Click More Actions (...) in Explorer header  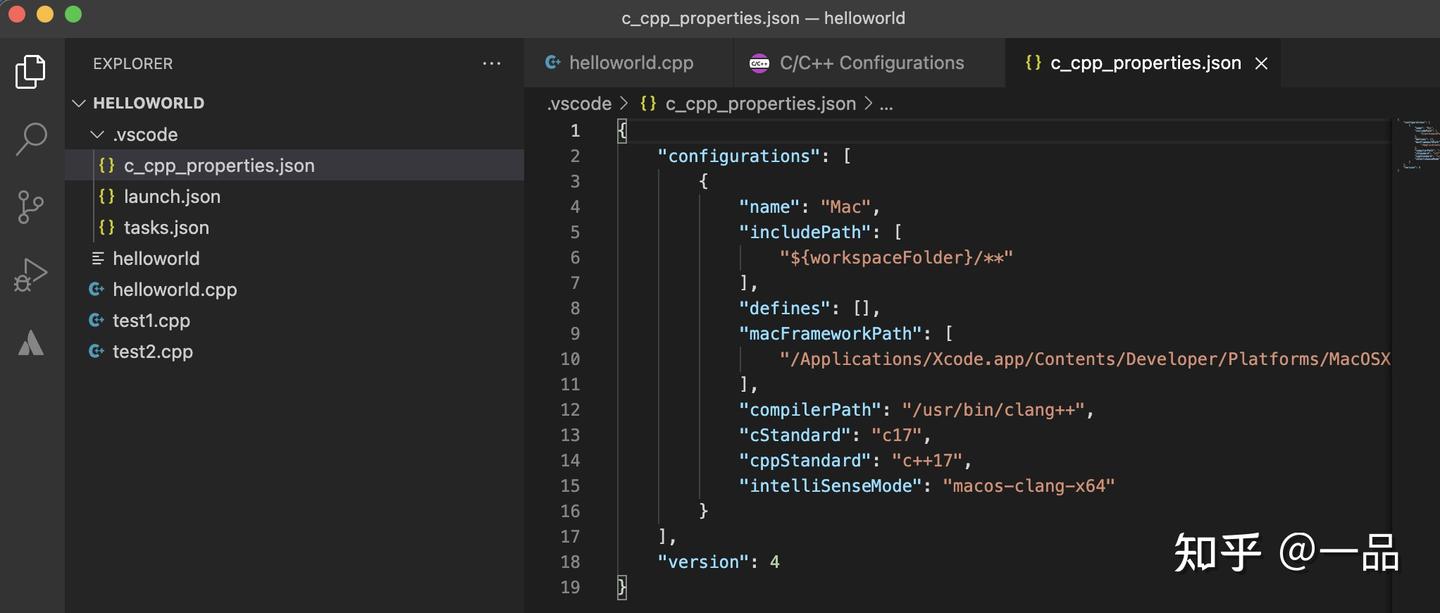(x=491, y=62)
